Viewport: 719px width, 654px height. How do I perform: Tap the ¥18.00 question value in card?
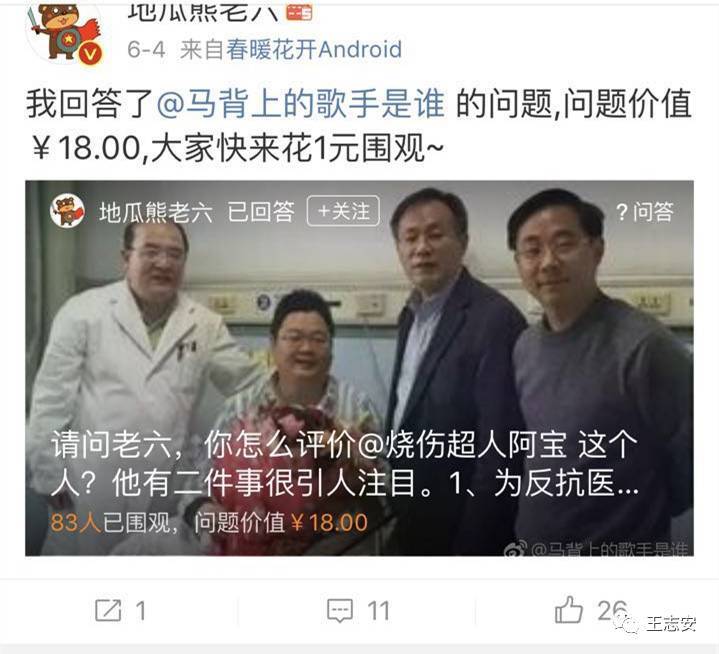329,522
